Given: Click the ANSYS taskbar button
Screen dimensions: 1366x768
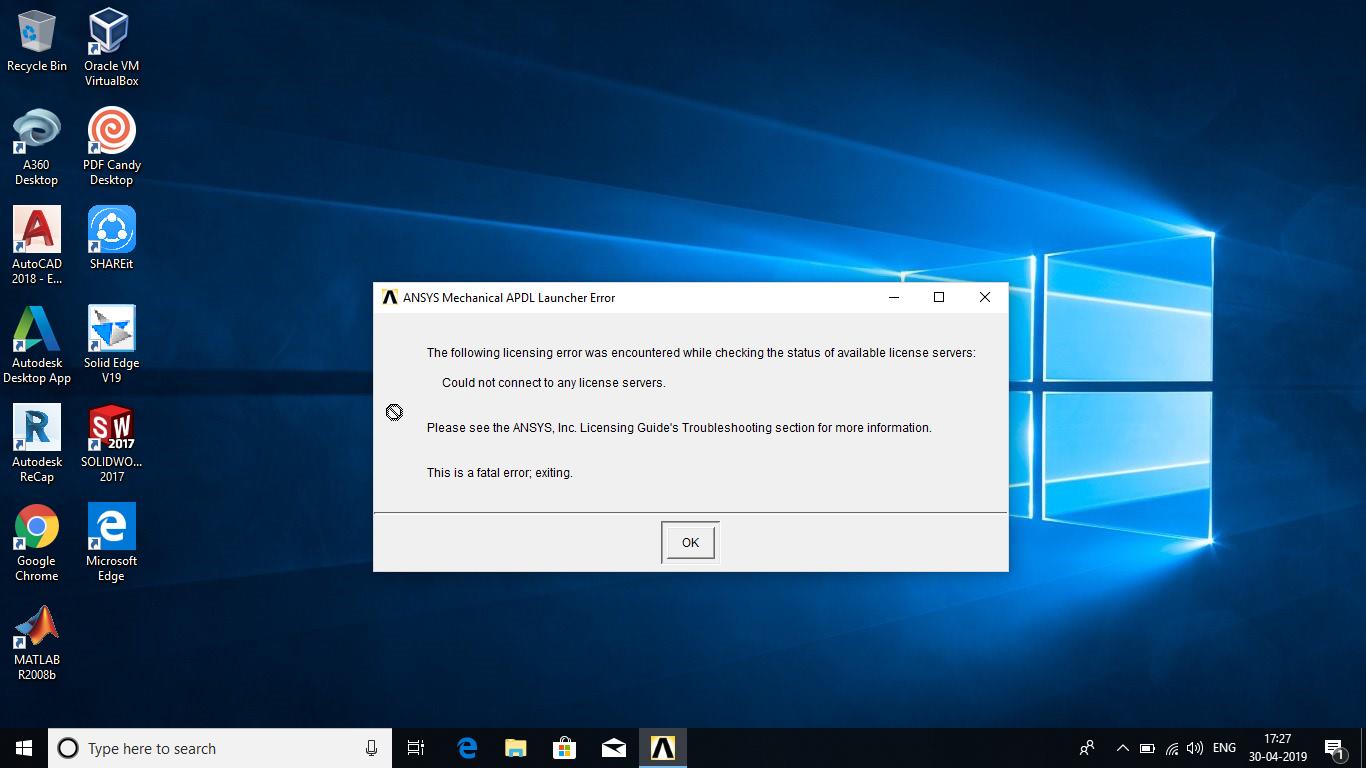Looking at the screenshot, I should pyautogui.click(x=663, y=748).
